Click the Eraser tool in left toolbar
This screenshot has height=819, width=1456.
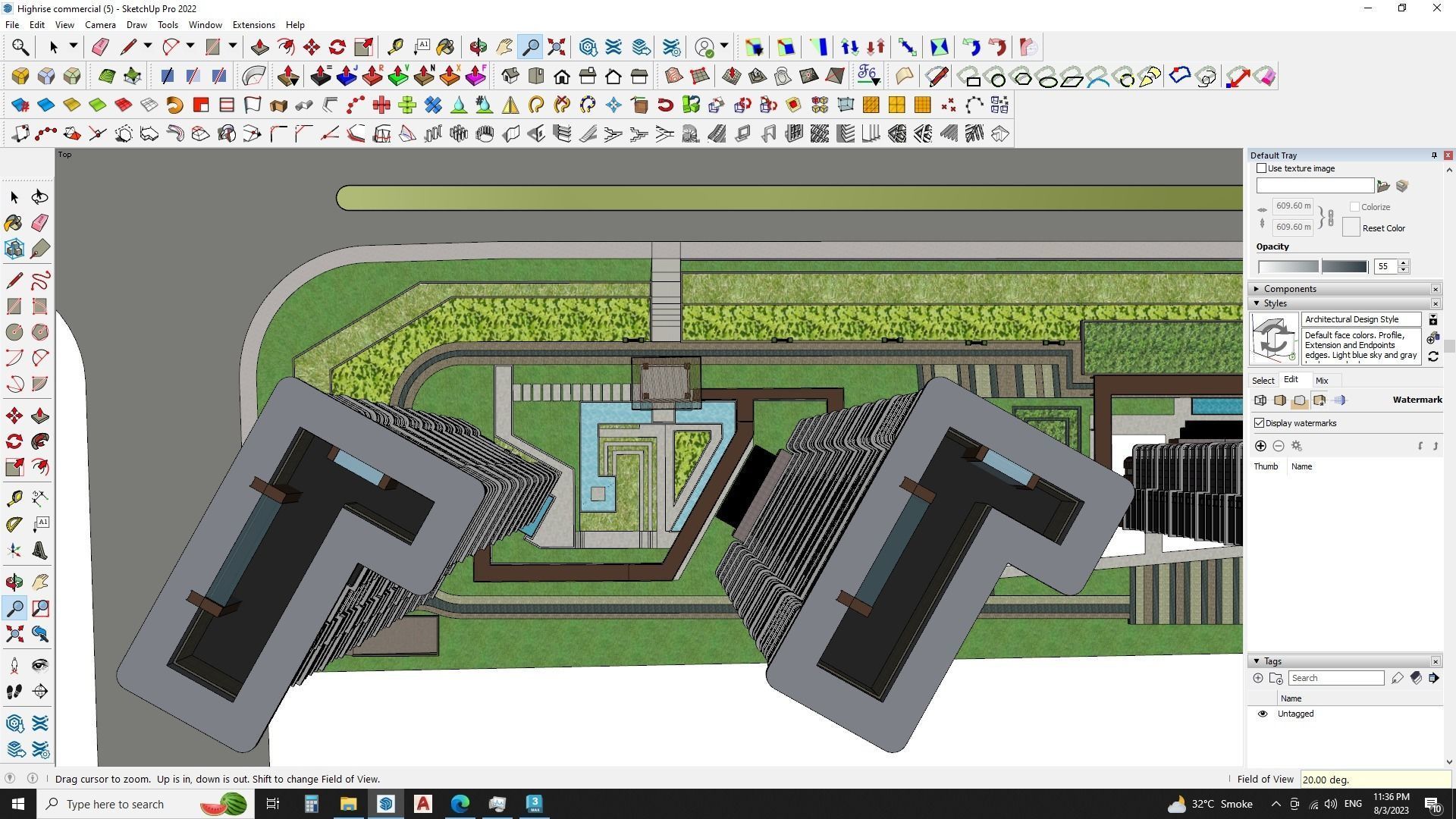[40, 223]
